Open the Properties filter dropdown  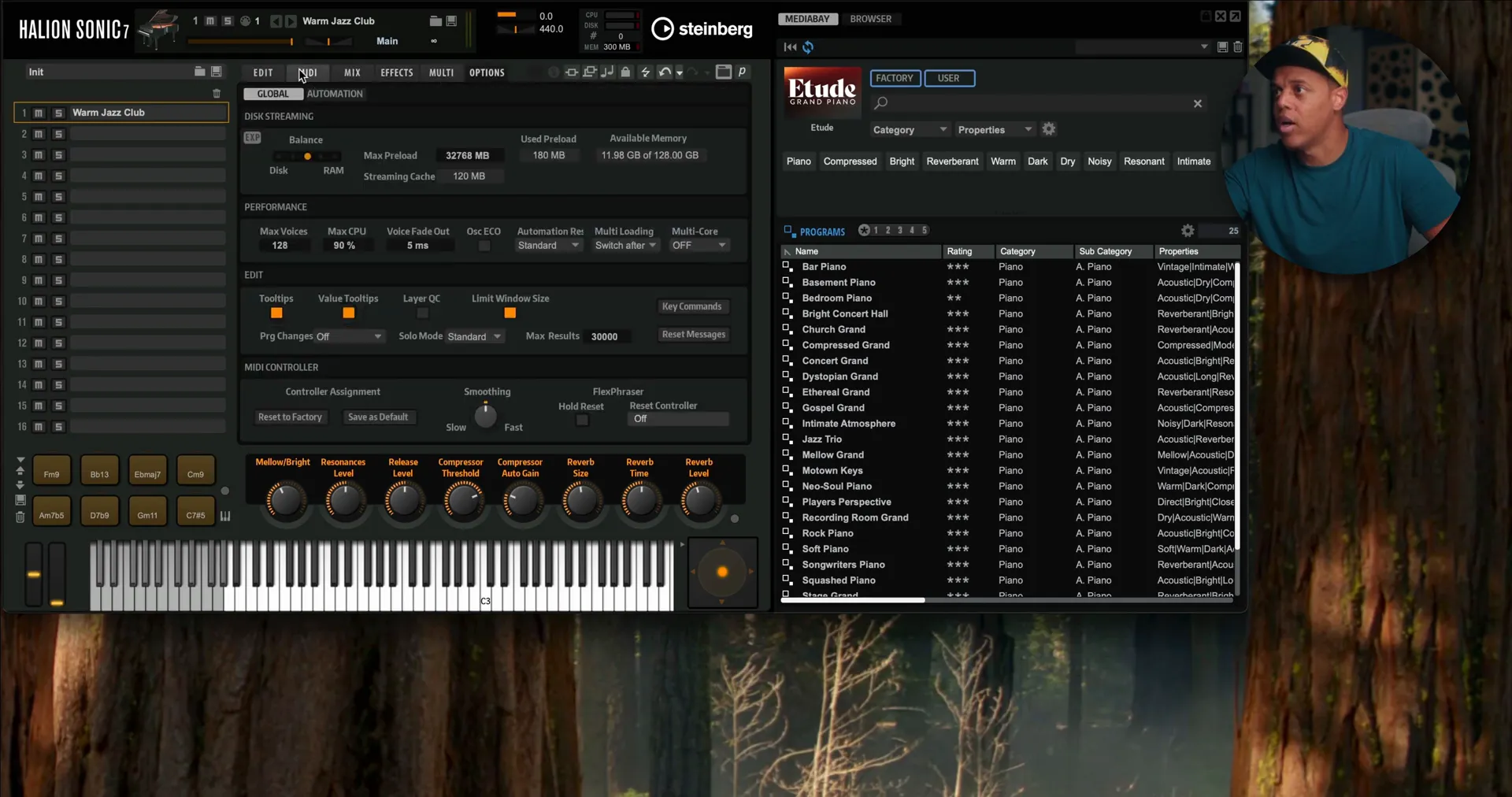pyautogui.click(x=995, y=130)
